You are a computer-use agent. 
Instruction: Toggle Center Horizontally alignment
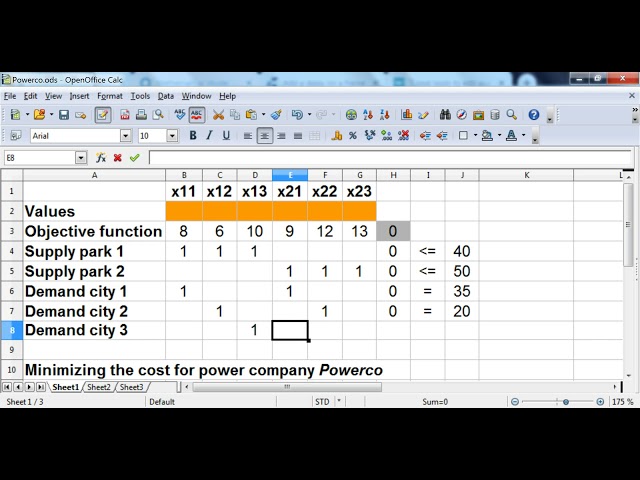point(264,136)
